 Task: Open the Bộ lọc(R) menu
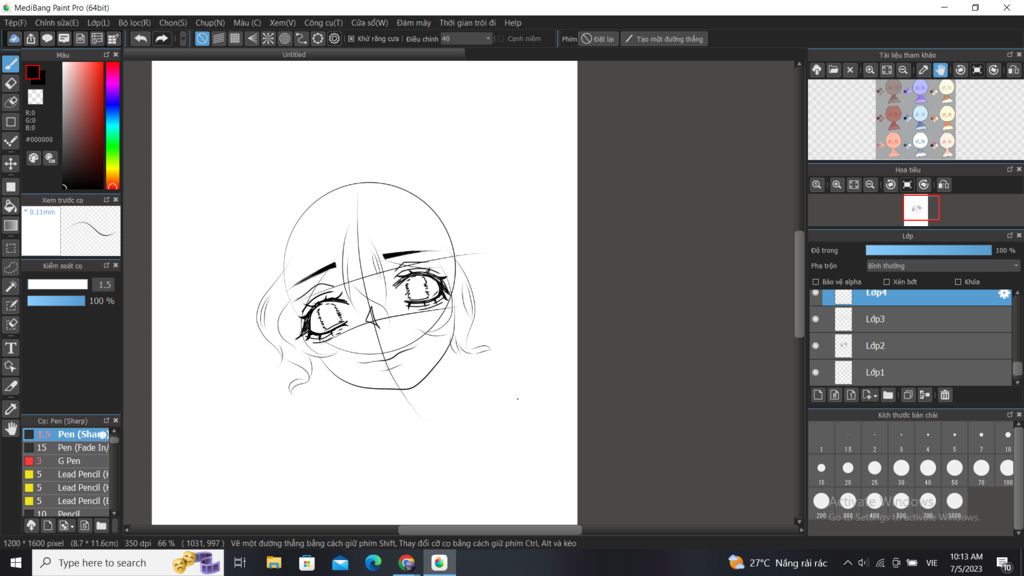134,22
